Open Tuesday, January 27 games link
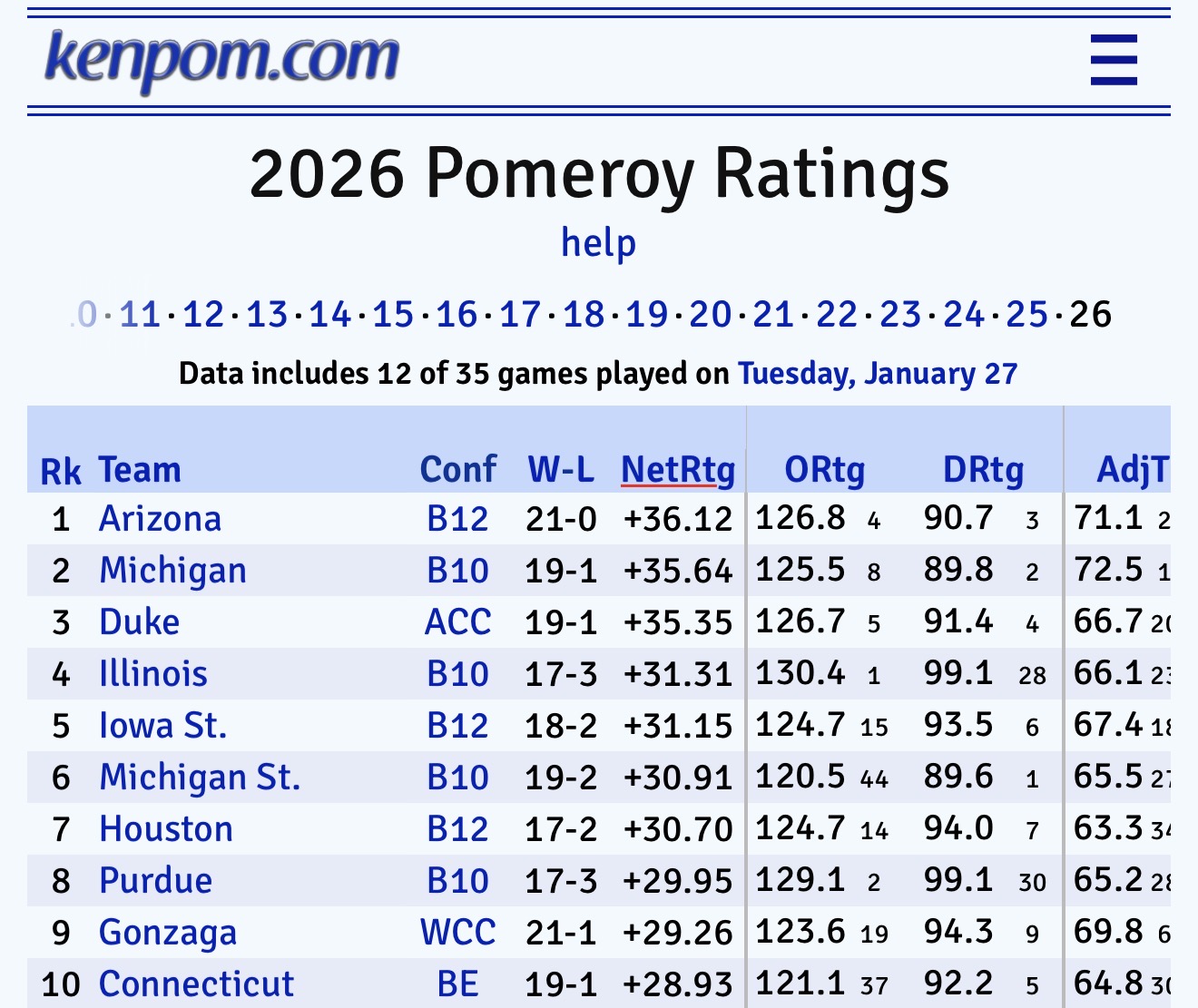The image size is (1198, 1008). click(877, 374)
